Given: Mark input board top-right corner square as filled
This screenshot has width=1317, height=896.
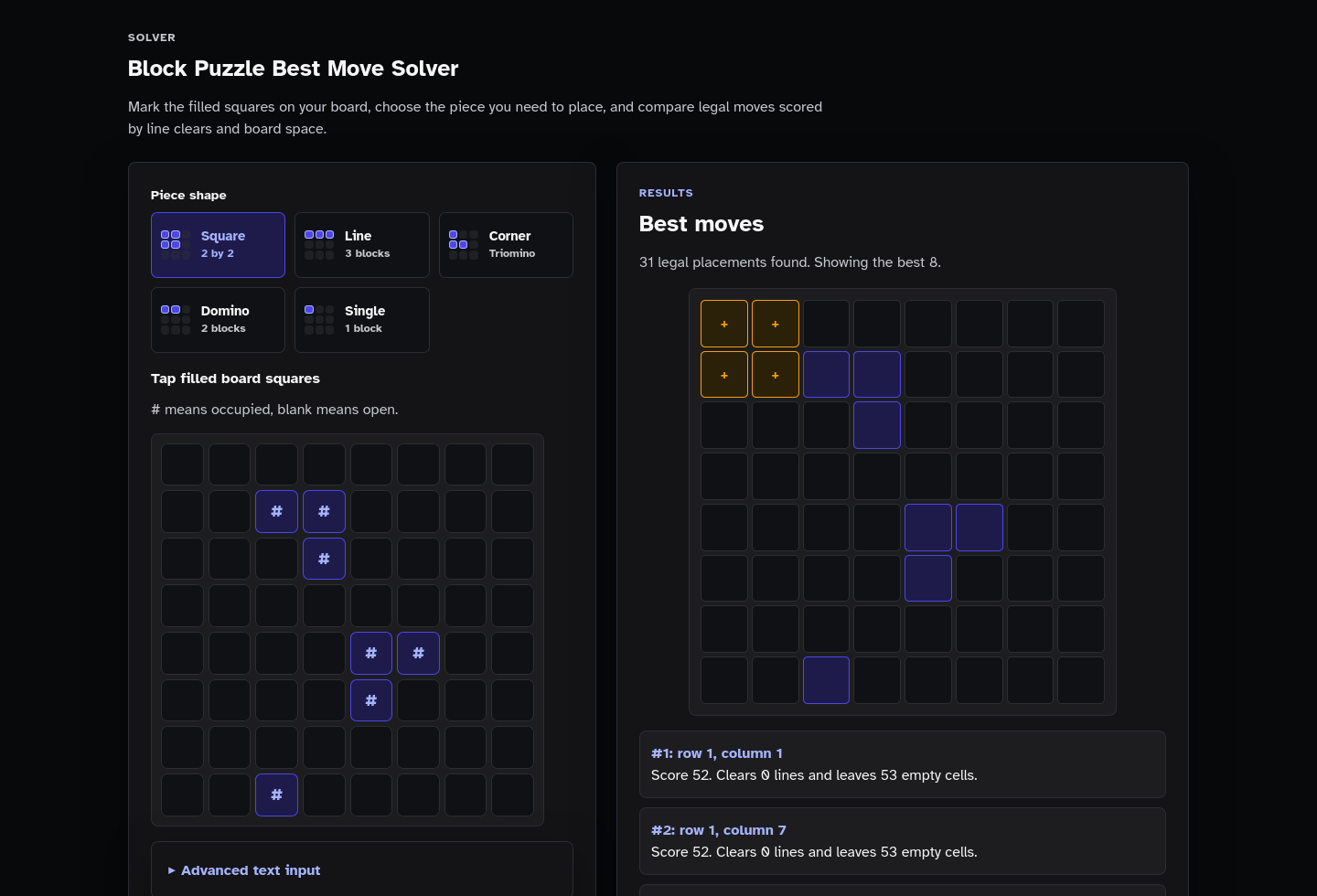Looking at the screenshot, I should tap(512, 464).
